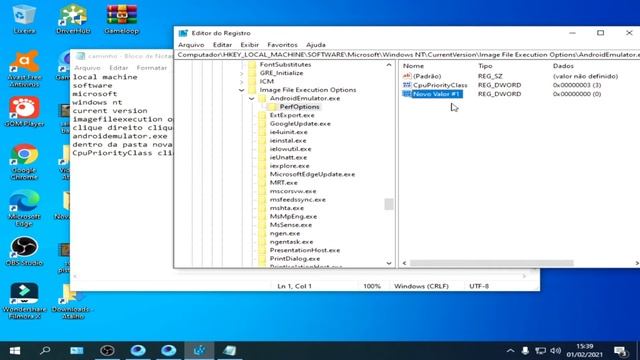Select FontSubstitutes key in tree

[285, 64]
